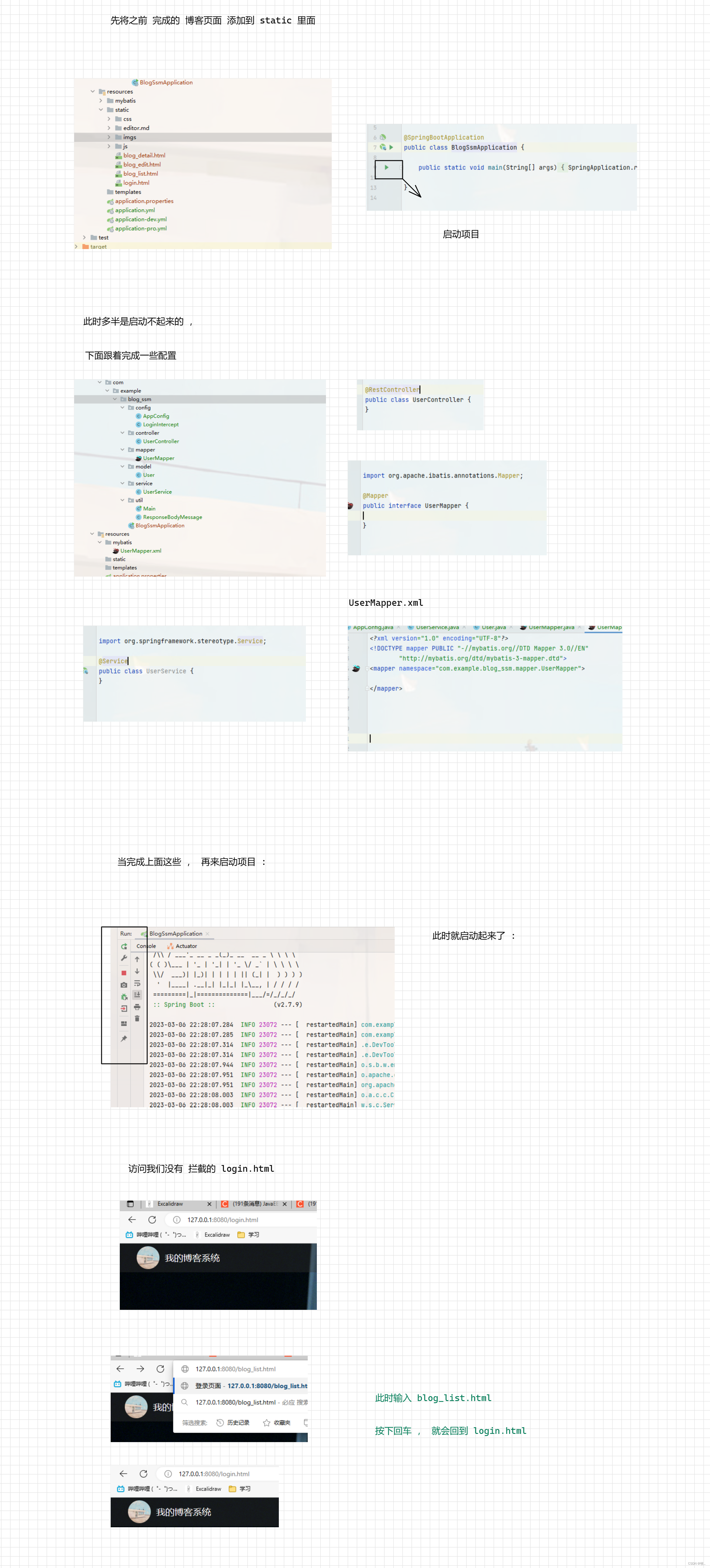The image size is (710, 1568).
Task: Click the green Rerun BlogSsmApplication icon
Action: point(124,946)
